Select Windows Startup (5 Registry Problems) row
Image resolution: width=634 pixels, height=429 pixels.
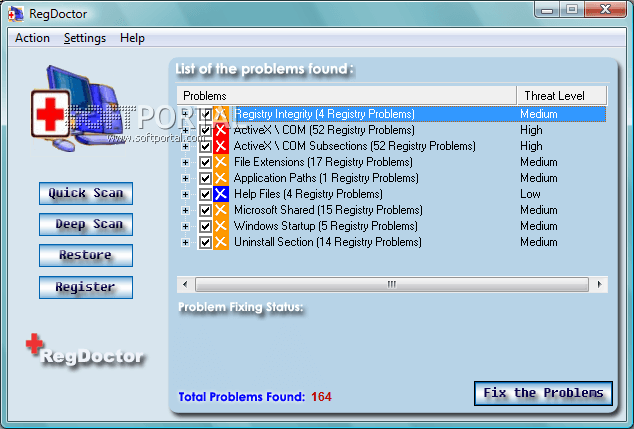coord(325,226)
